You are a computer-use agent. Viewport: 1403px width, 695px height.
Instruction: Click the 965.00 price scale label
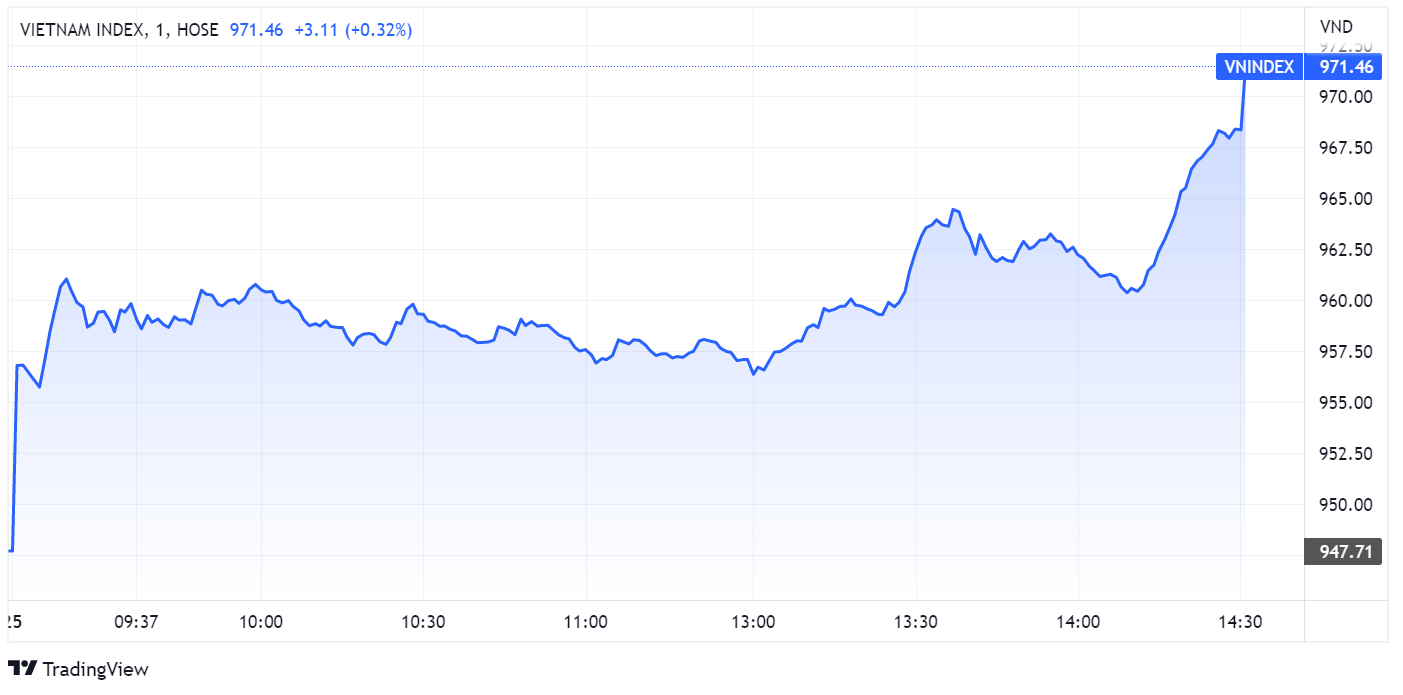[1346, 198]
